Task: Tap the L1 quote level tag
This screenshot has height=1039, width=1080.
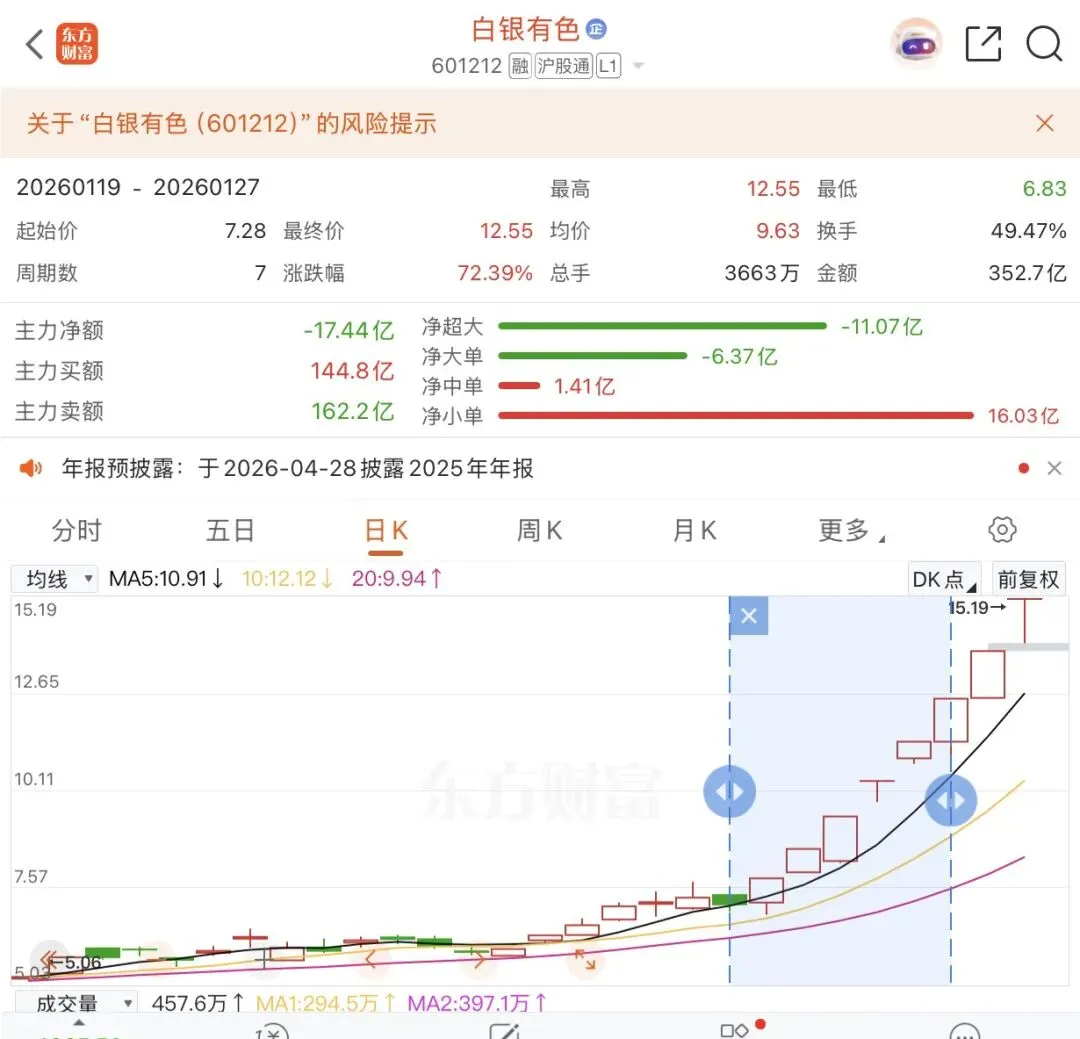Action: point(608,66)
